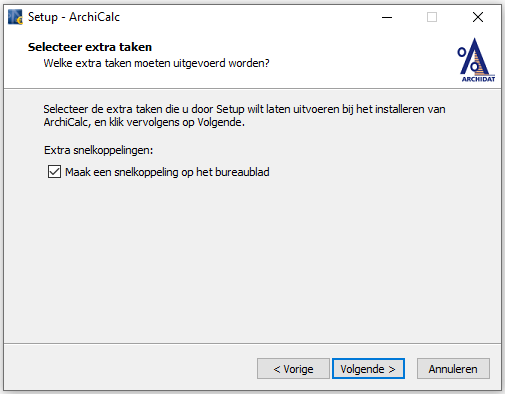
Task: Continue with the 'Volgende >' button
Action: [x=368, y=369]
